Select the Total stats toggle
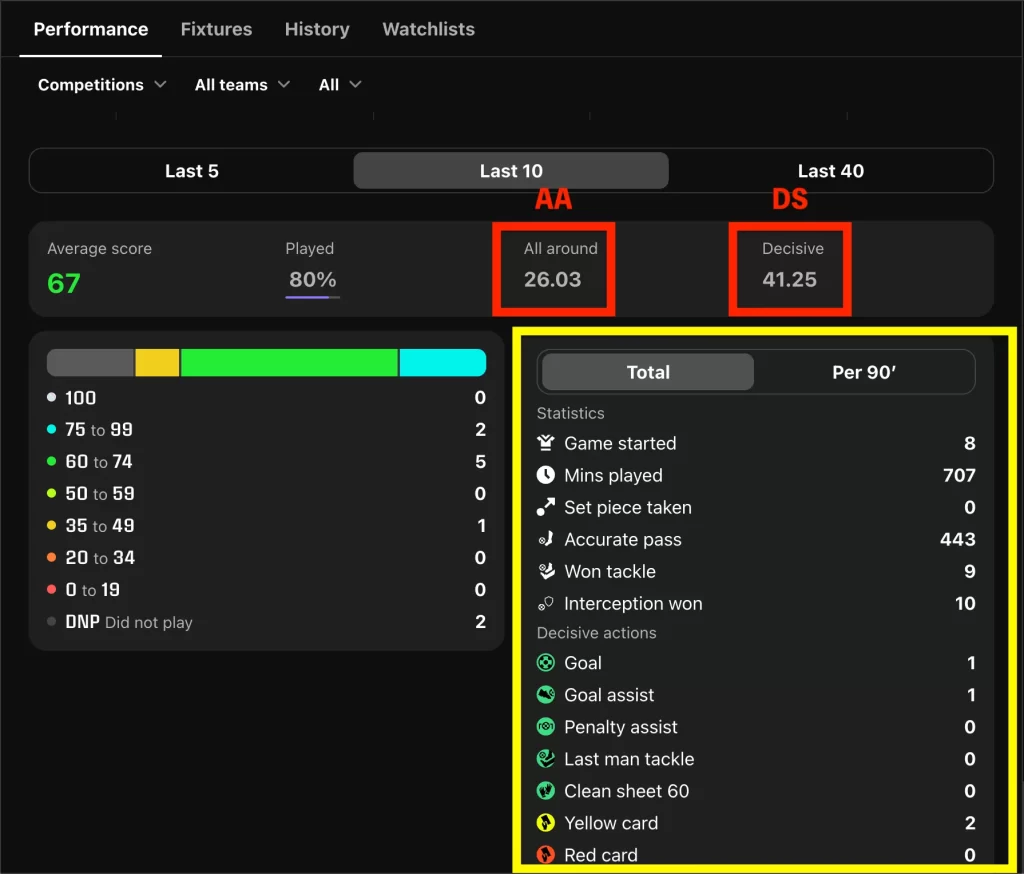 pyautogui.click(x=648, y=372)
